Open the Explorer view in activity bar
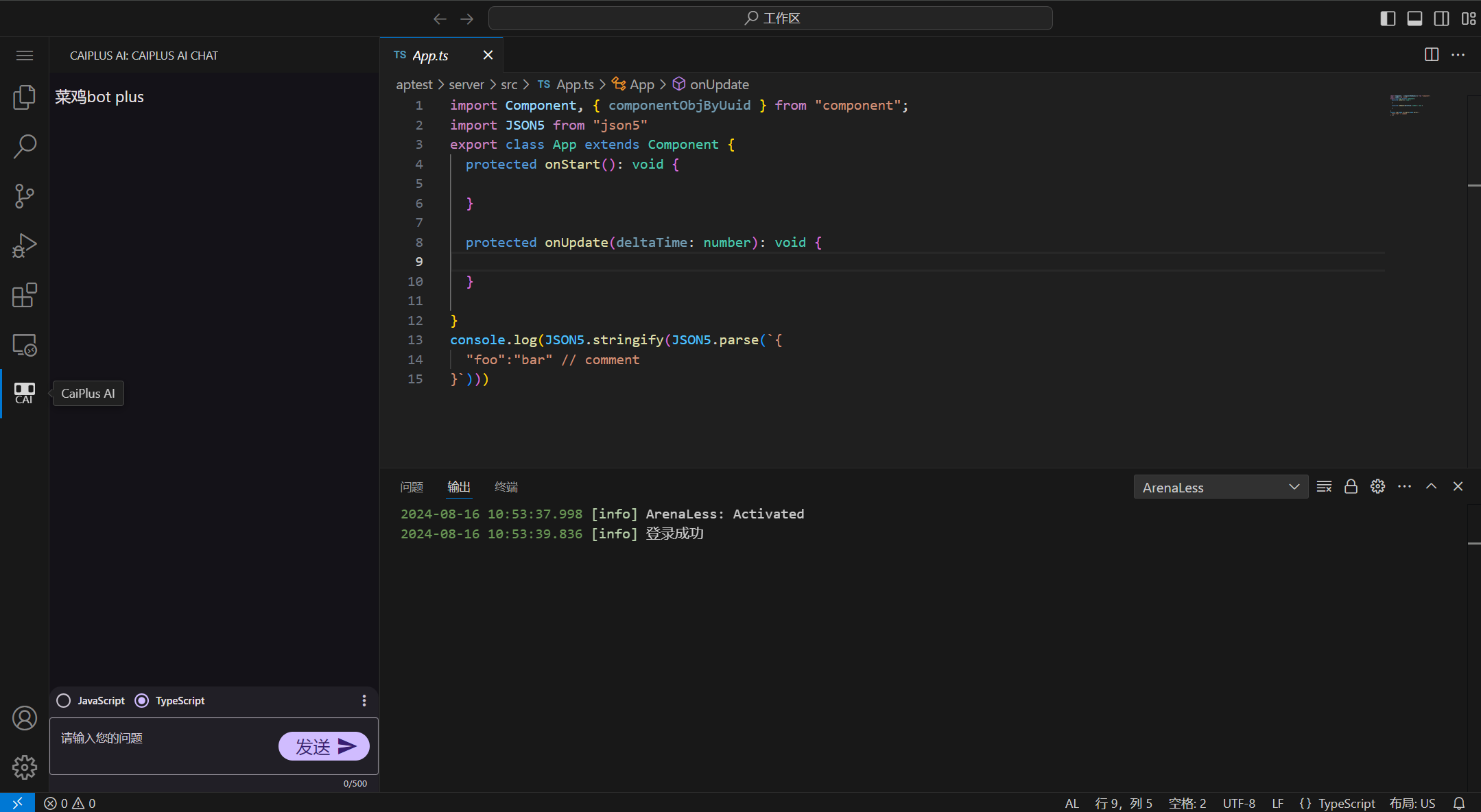This screenshot has height=812, width=1481. tap(25, 97)
